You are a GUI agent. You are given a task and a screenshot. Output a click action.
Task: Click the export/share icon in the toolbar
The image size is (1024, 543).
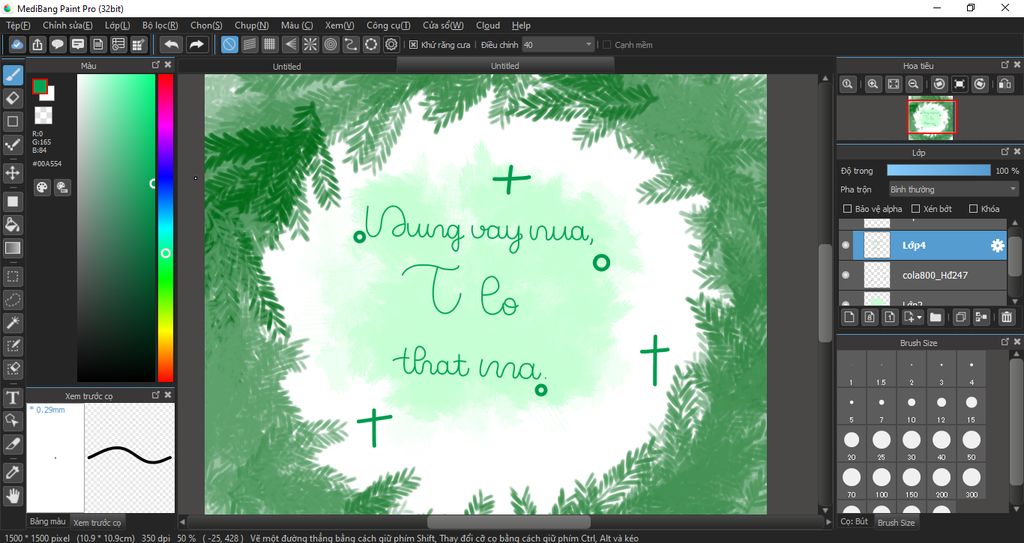(x=37, y=44)
